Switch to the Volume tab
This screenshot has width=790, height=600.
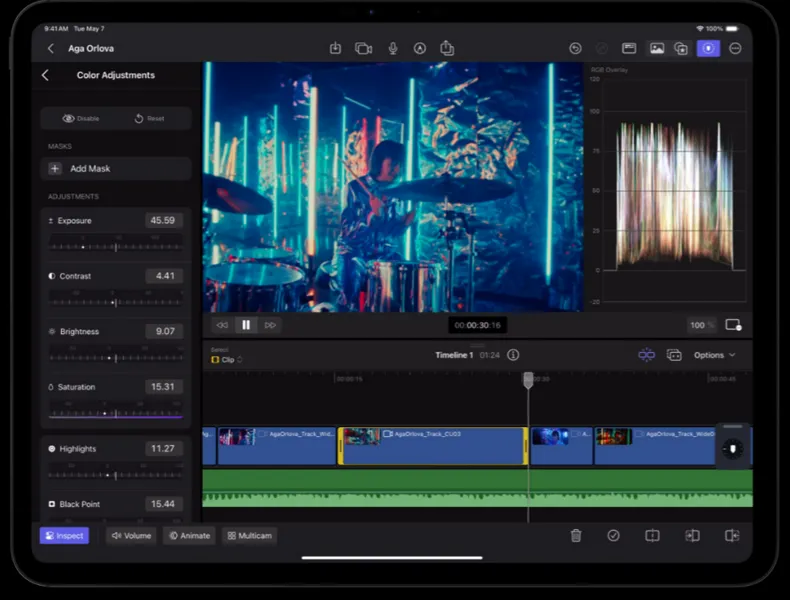[x=131, y=536]
